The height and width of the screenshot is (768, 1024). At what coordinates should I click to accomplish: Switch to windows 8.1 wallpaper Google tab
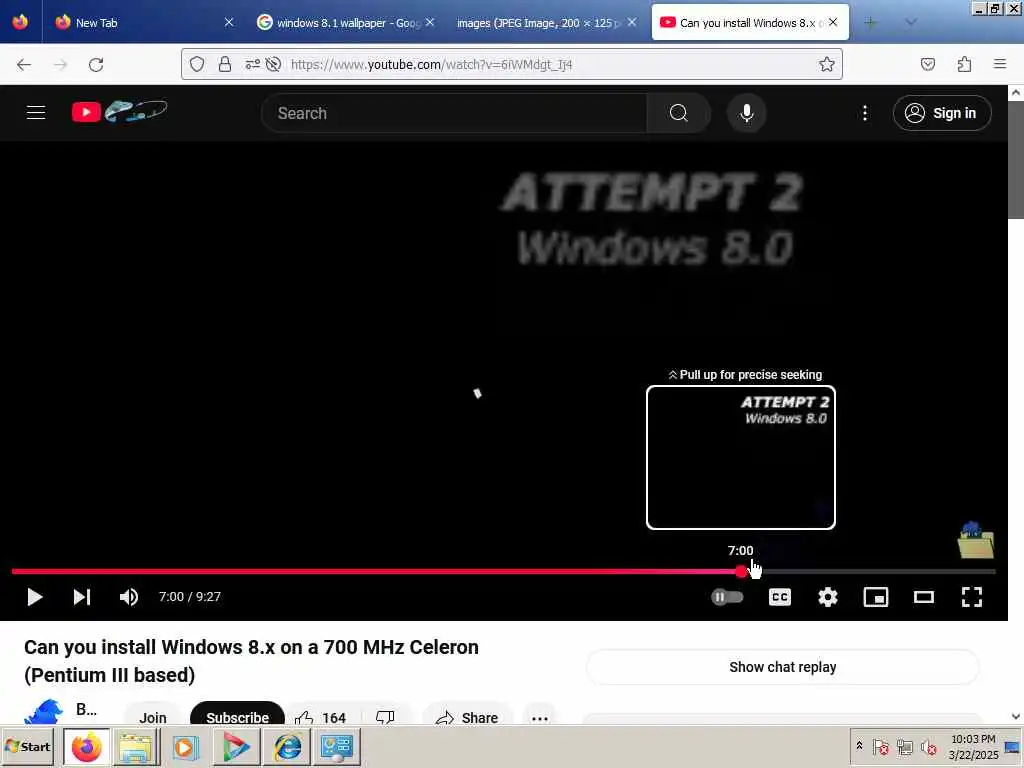(x=346, y=22)
